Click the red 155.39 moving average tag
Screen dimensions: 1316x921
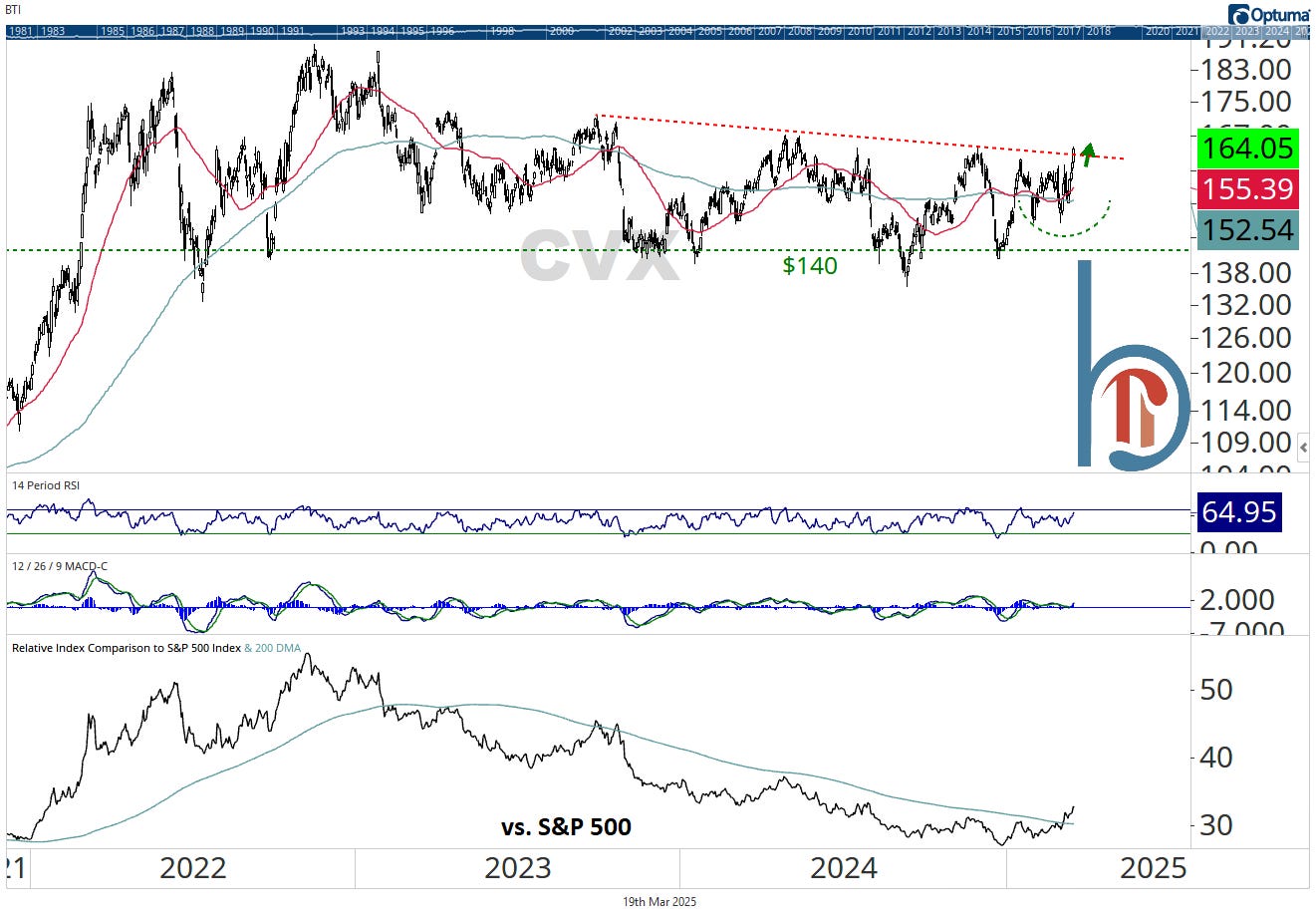tap(1248, 189)
